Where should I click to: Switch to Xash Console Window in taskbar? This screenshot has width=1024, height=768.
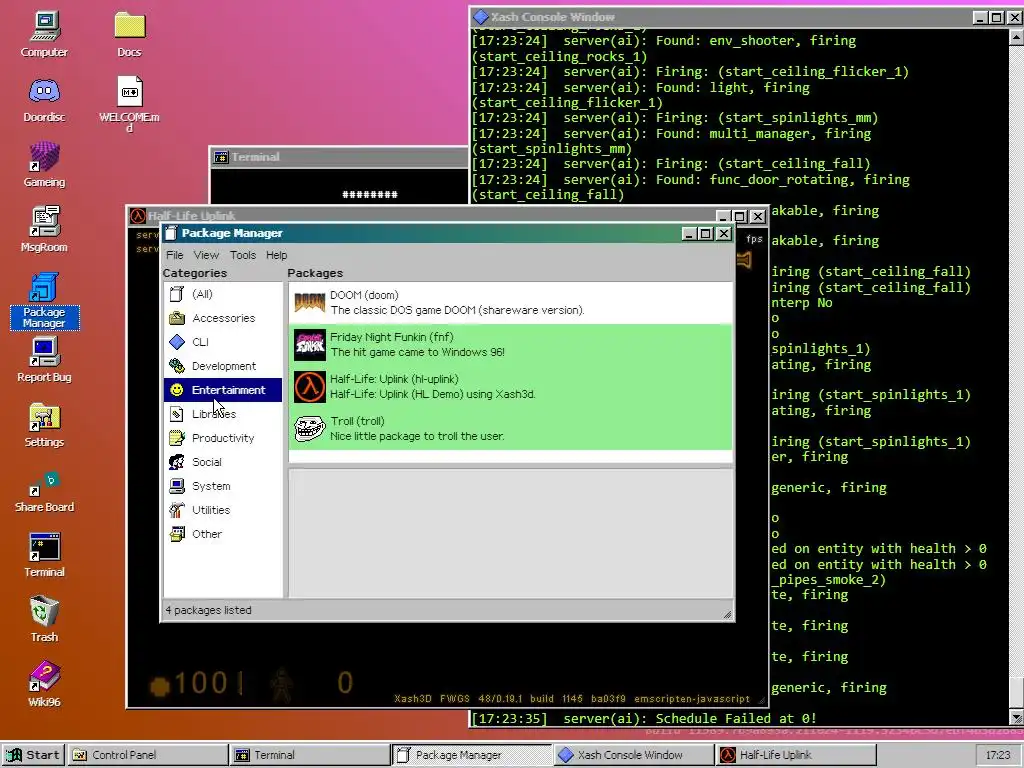(633, 755)
